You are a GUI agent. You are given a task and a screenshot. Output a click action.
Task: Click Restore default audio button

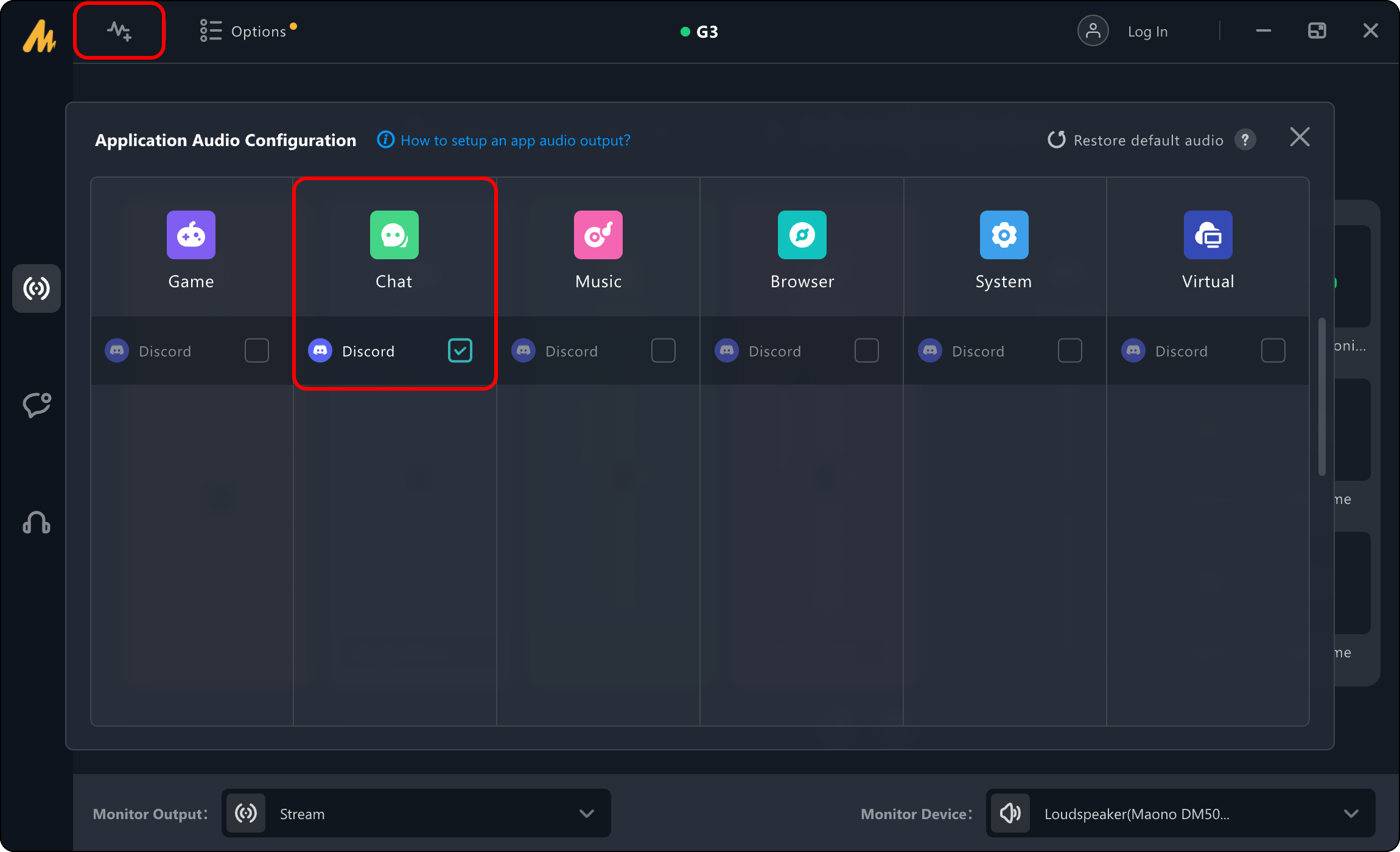pos(1136,141)
